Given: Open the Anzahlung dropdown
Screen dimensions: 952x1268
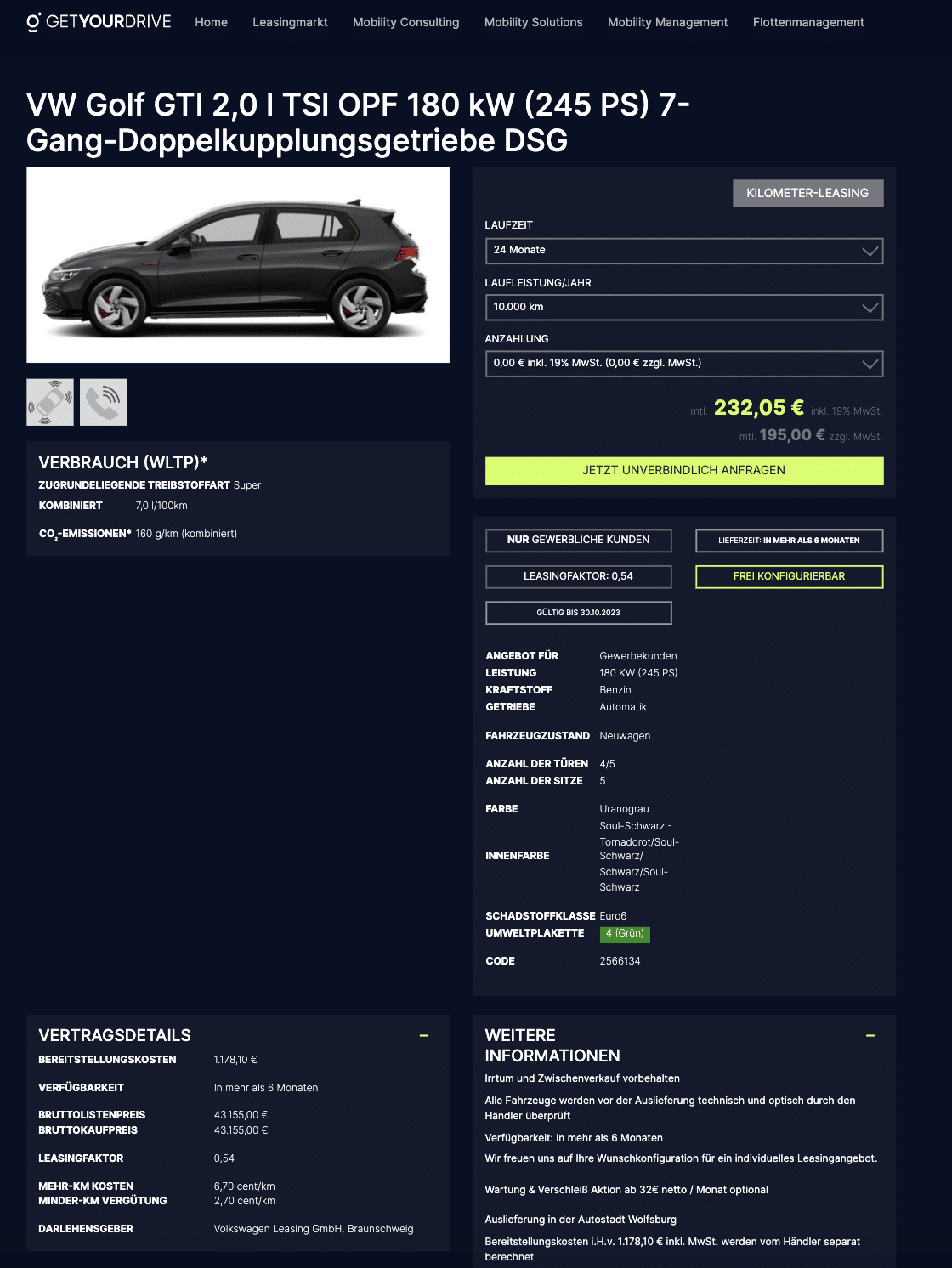Looking at the screenshot, I should (x=684, y=364).
